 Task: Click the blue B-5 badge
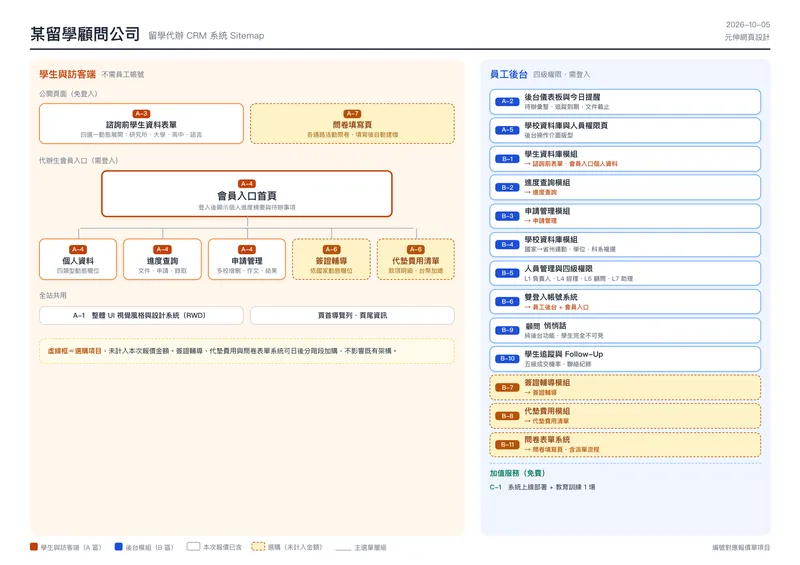(507, 274)
